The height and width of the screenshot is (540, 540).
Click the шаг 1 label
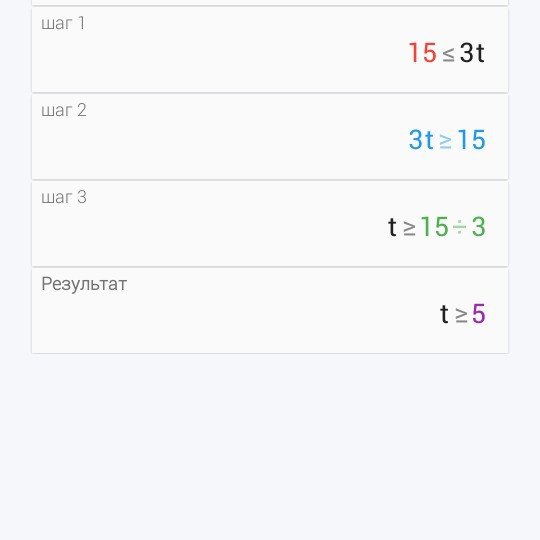[63, 23]
